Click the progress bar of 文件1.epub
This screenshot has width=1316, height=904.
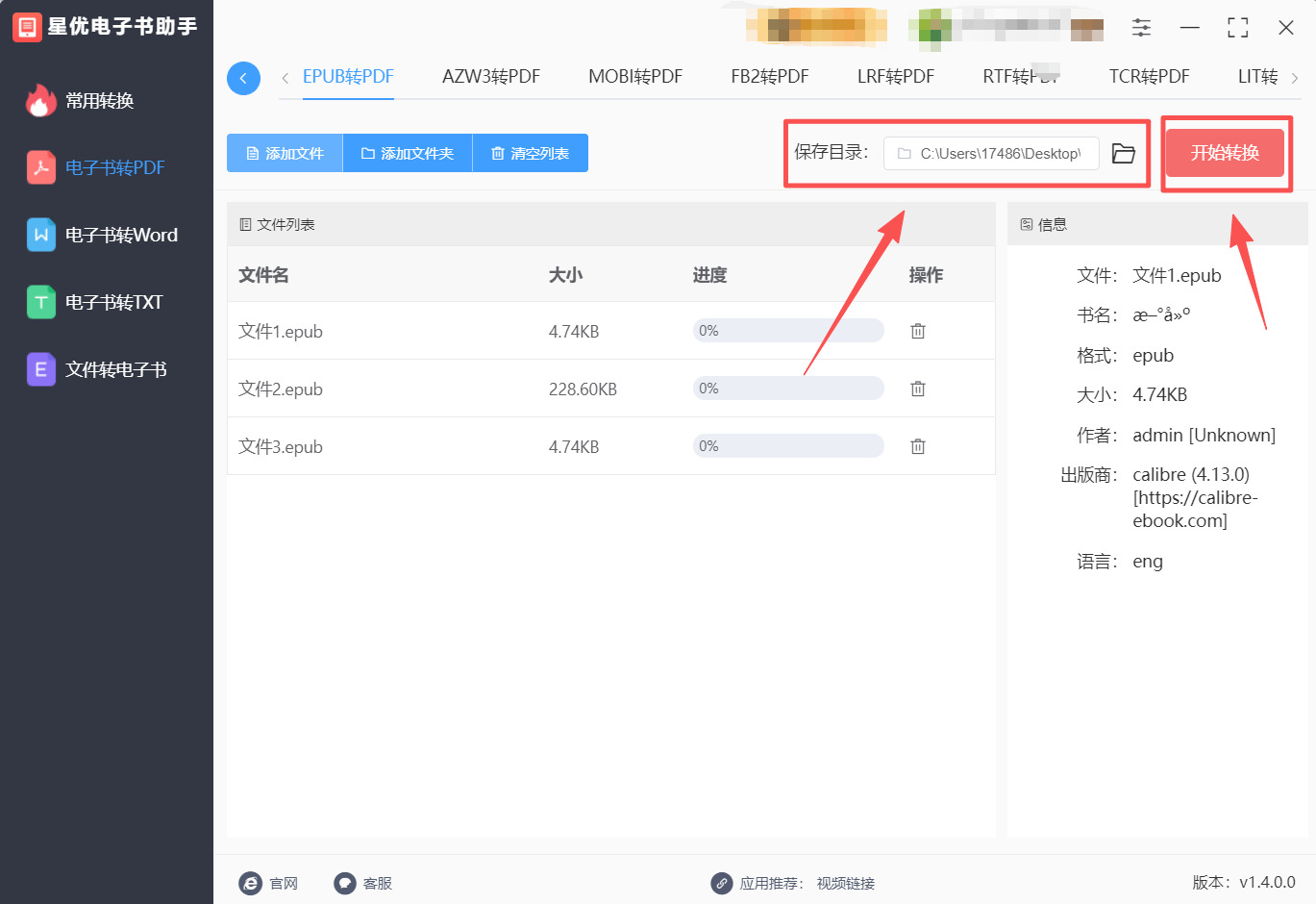(x=788, y=331)
